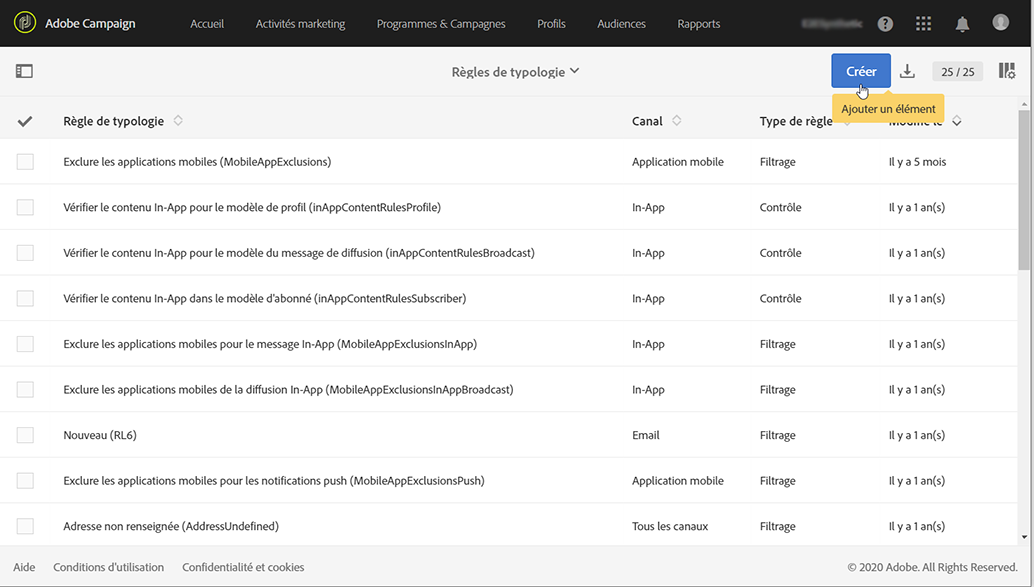Viewport: 1034px width, 587px height.
Task: Open the user profile avatar
Action: tap(1001, 23)
